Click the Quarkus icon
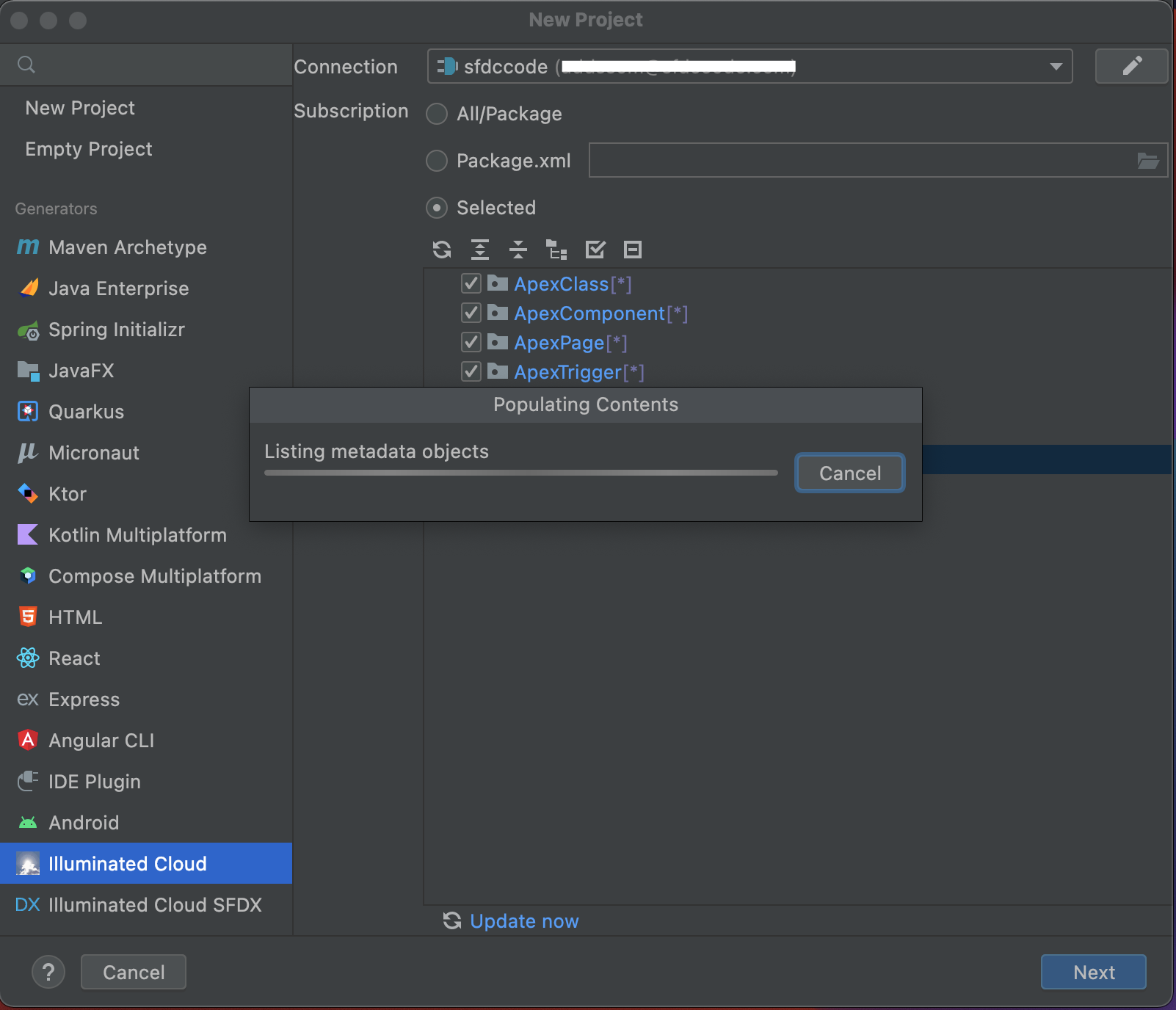 pyautogui.click(x=28, y=412)
